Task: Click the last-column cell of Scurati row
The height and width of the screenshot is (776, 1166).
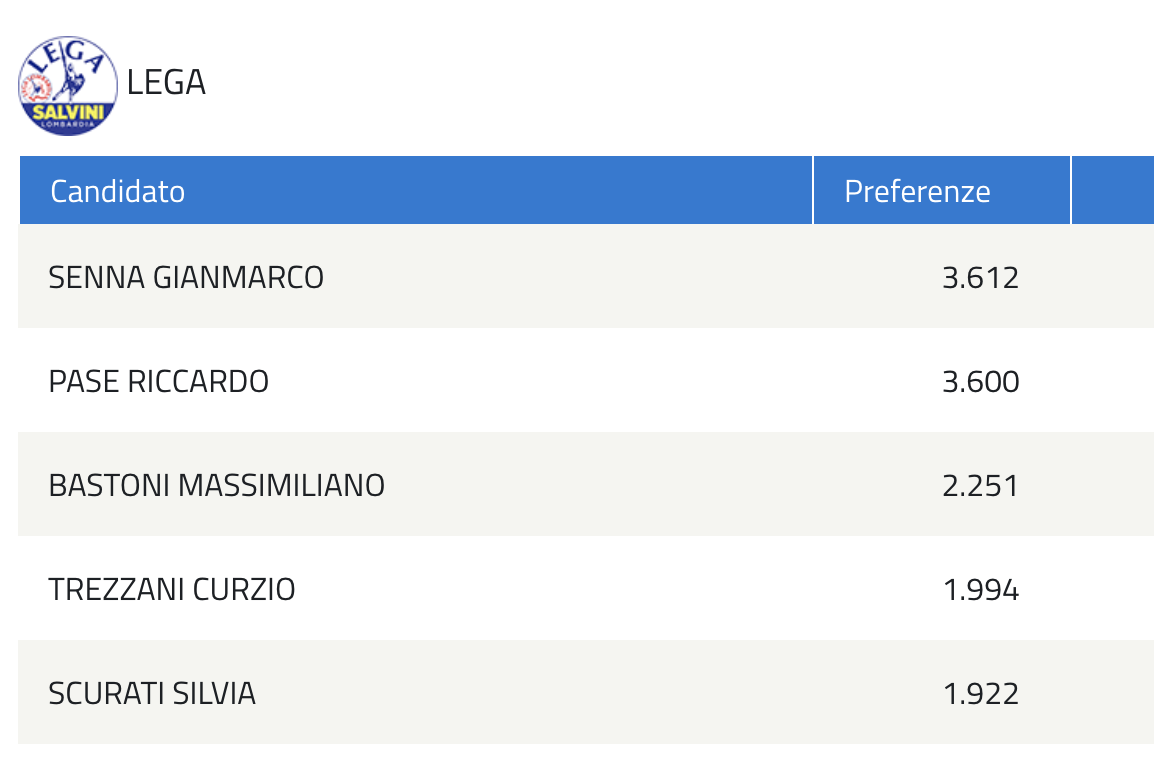Action: [x=1112, y=692]
